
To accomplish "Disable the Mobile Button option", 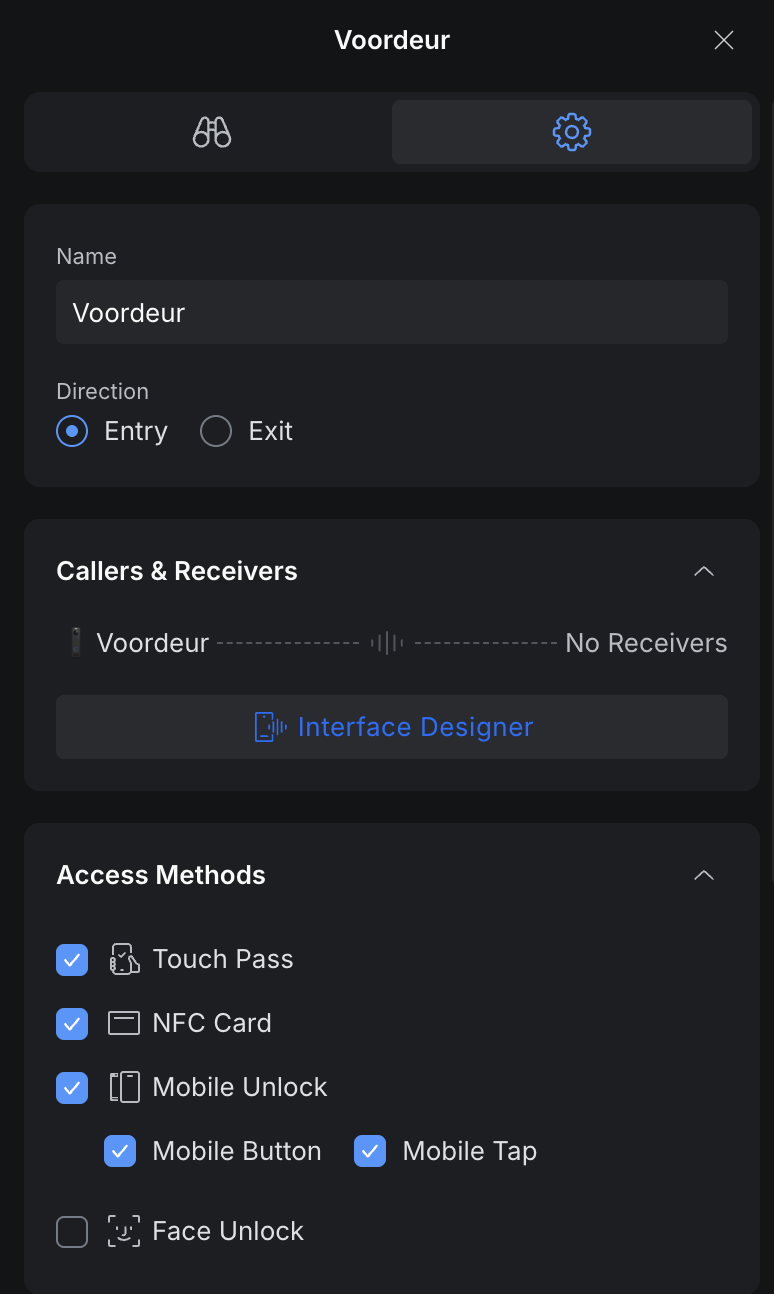I will [120, 1152].
